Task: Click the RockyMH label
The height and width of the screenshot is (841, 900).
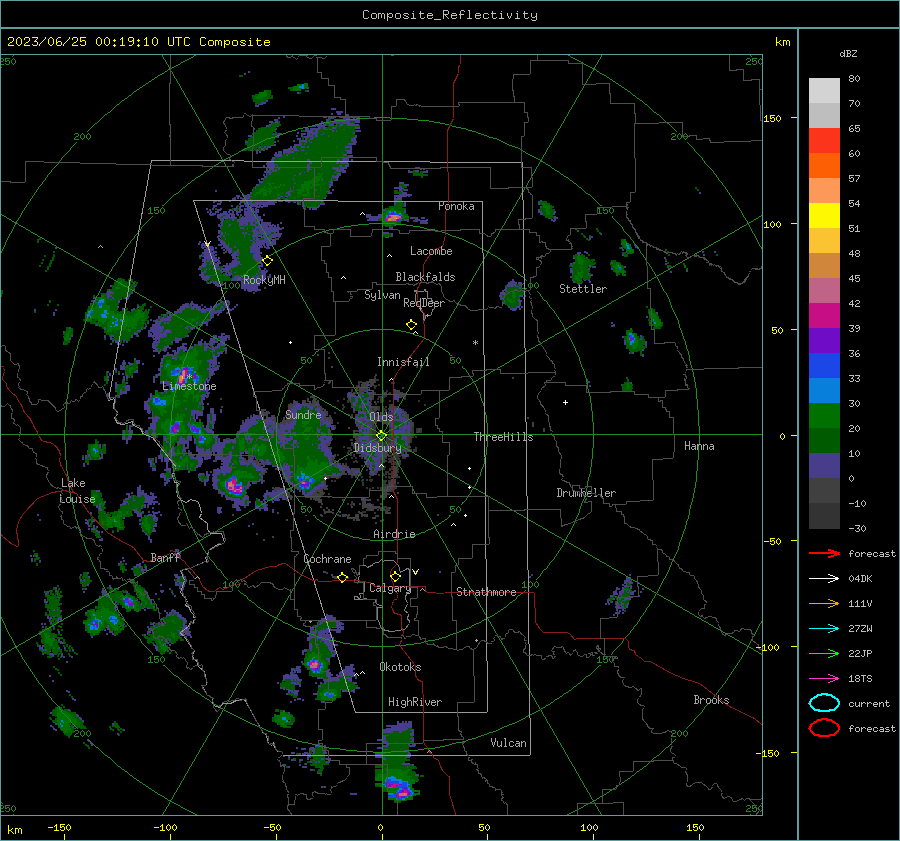Action: [264, 280]
